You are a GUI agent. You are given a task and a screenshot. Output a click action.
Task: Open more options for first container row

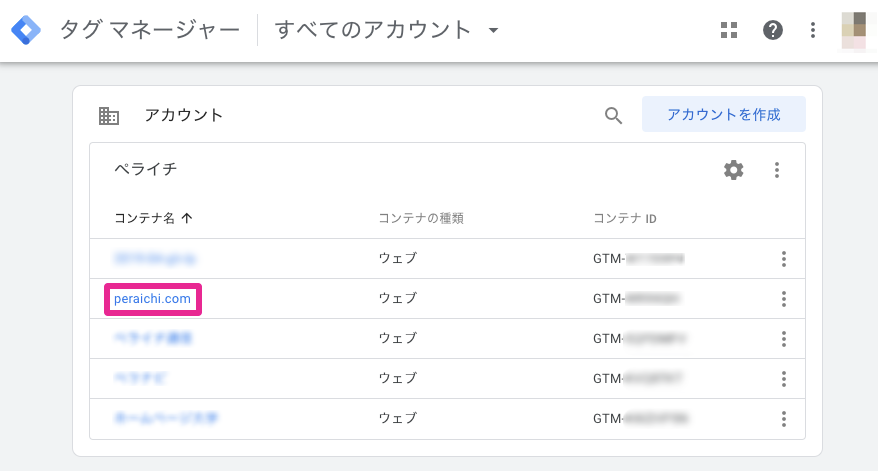(x=783, y=259)
